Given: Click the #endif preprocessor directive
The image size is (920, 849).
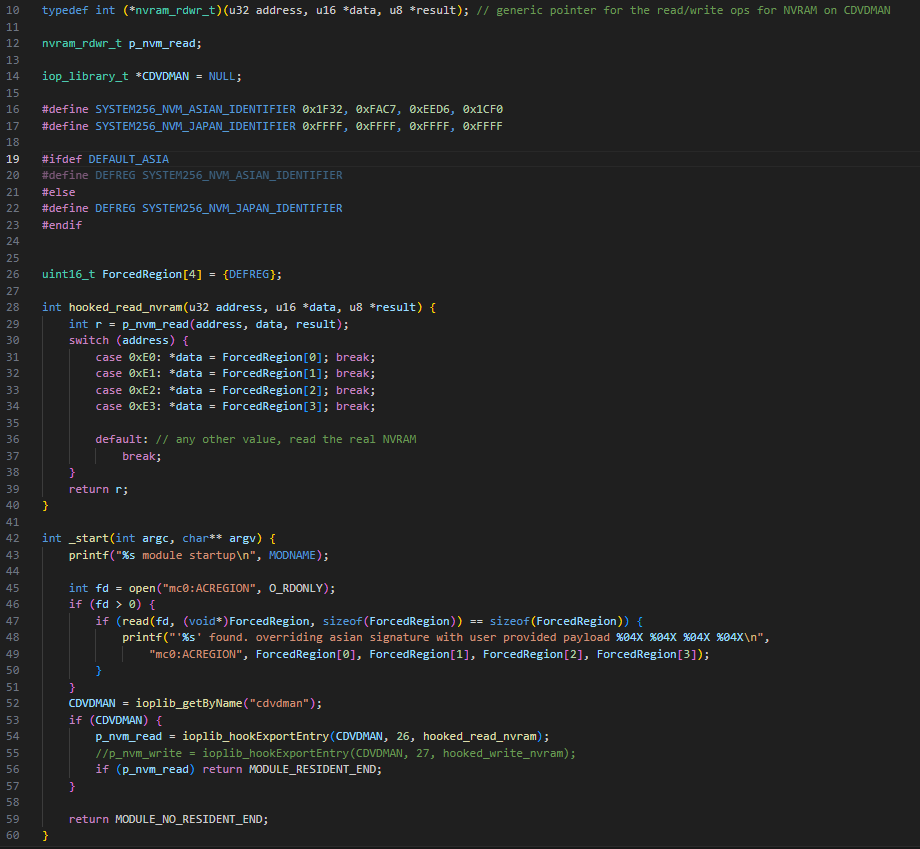Looking at the screenshot, I should pyautogui.click(x=62, y=225).
